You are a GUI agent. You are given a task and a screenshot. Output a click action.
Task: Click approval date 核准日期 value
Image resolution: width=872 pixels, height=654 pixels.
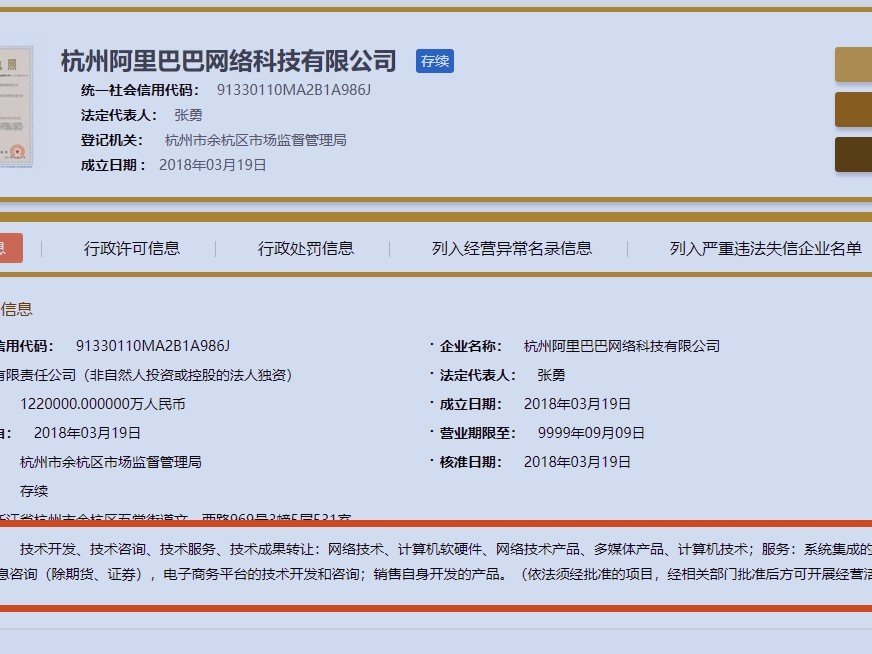(x=578, y=462)
